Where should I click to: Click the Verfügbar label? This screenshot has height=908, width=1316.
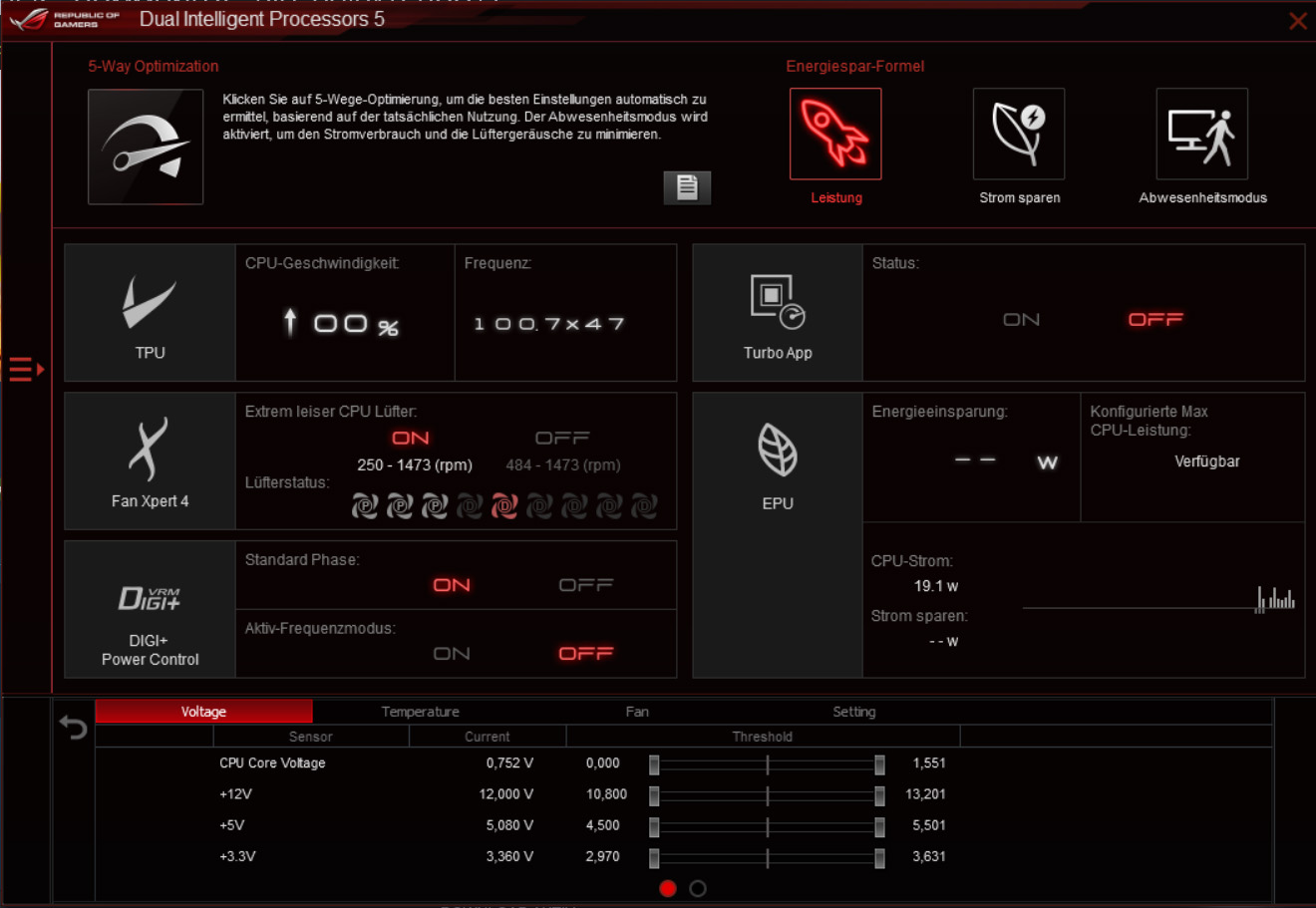click(x=1207, y=461)
